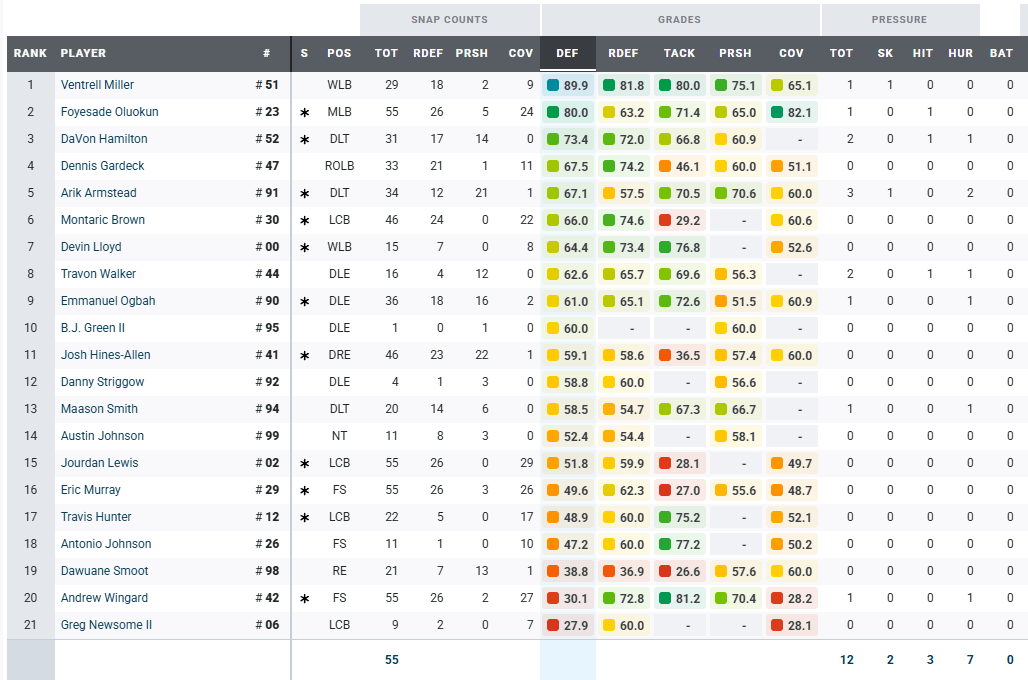
Task: Sort by the SK pressure column header
Action: coord(885,53)
